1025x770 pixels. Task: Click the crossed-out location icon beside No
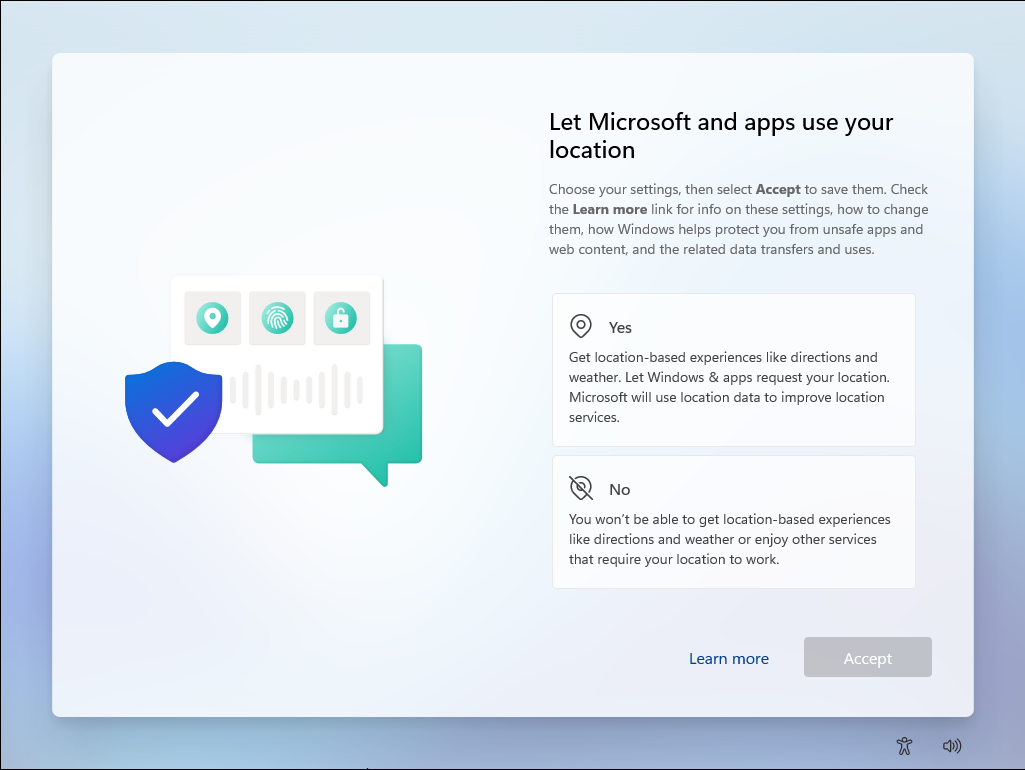[x=580, y=488]
